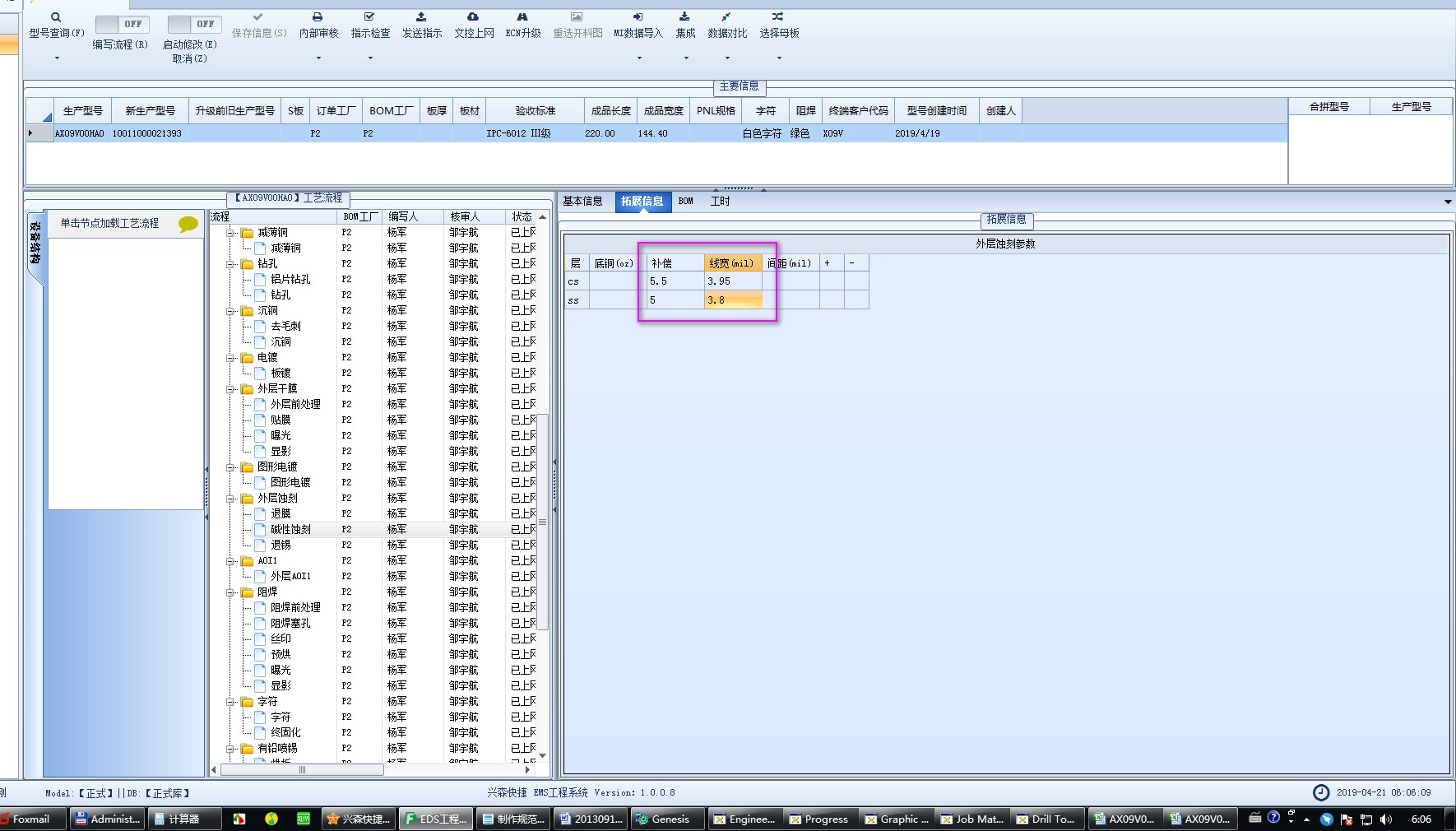This screenshot has width=1456, height=831.
Task: Switch to the 拓展信息 tab
Action: (x=642, y=201)
